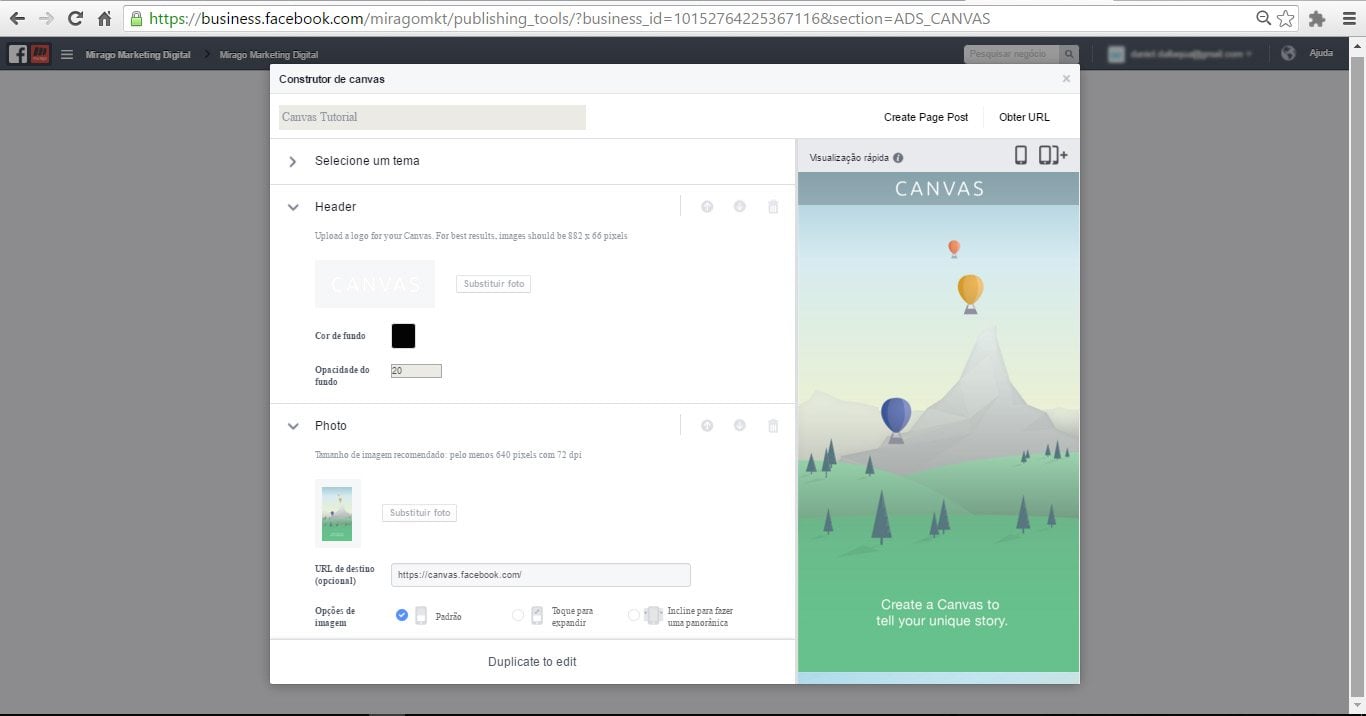Click the Facebook logo icon
The height and width of the screenshot is (716, 1366).
coord(18,54)
